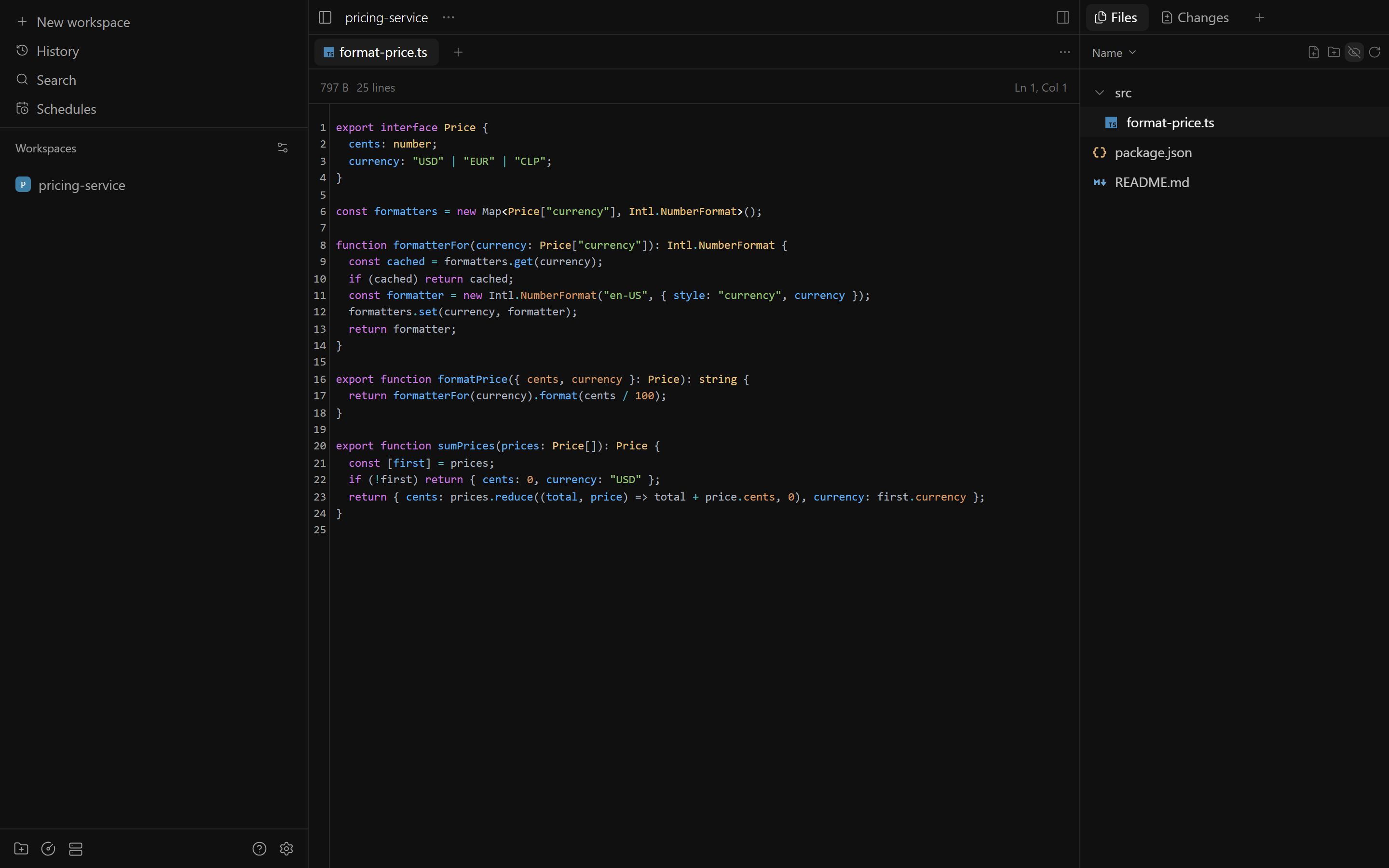Open the Name sort dropdown
The image size is (1389, 868).
click(1114, 52)
